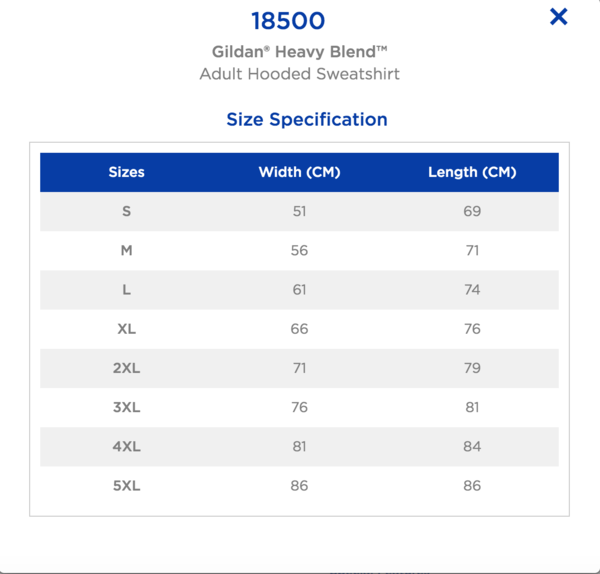Image resolution: width=600 pixels, height=574 pixels.
Task: Select the 2XL size row label
Action: click(126, 368)
